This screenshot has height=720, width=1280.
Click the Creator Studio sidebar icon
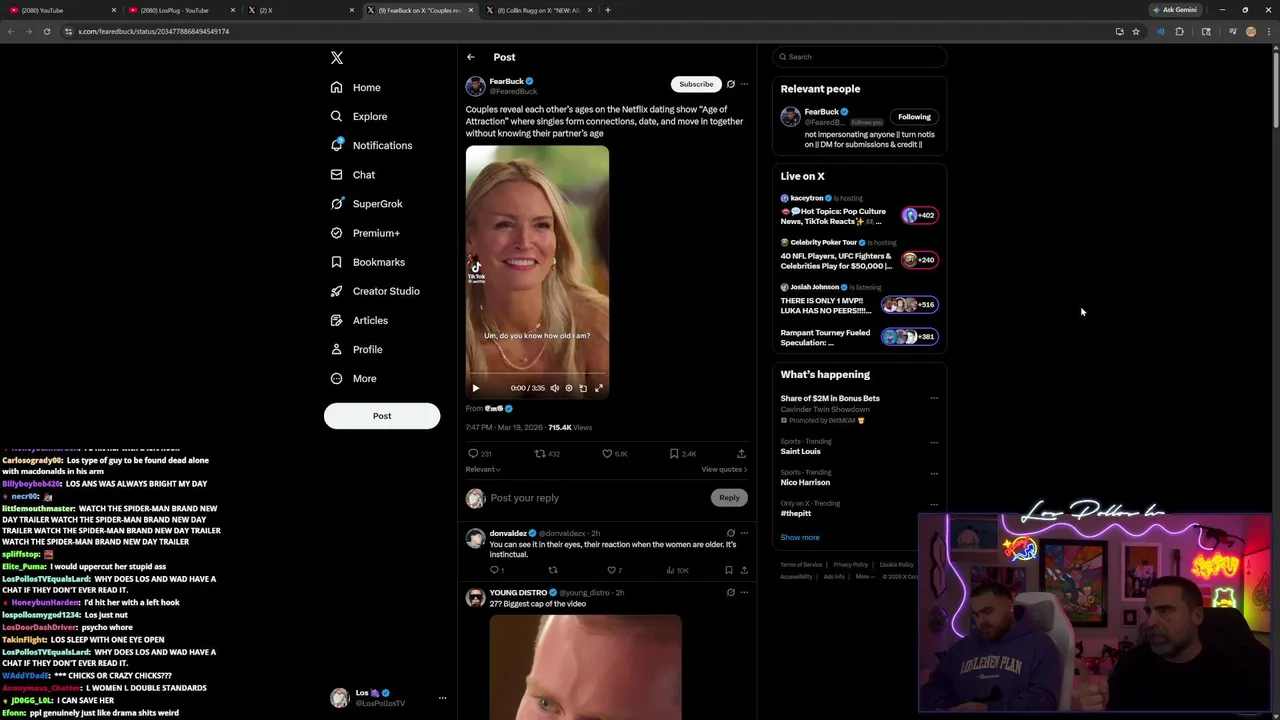pyautogui.click(x=337, y=291)
